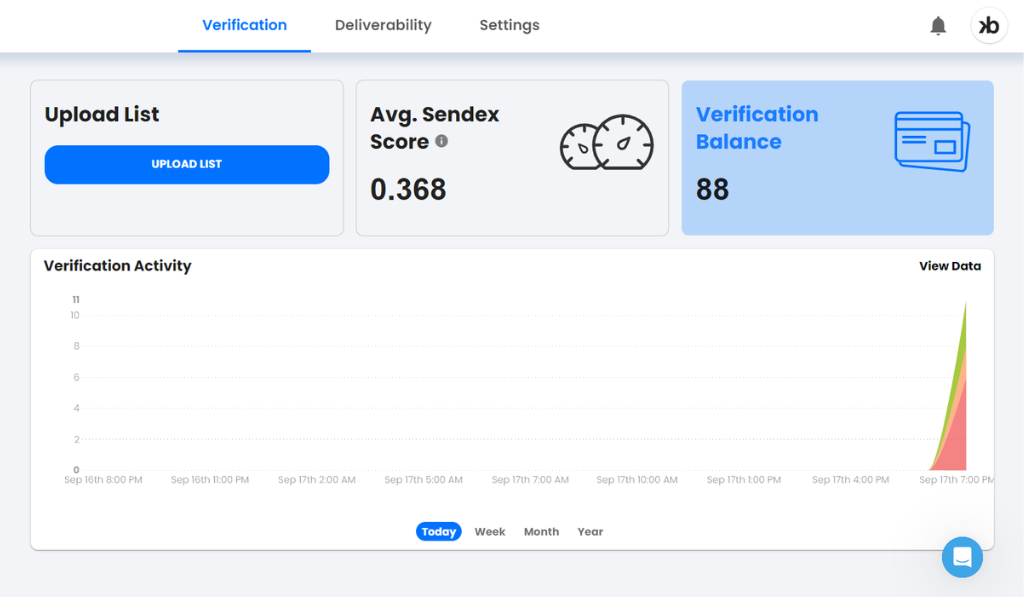
Task: Open the View Data link
Action: click(x=950, y=266)
